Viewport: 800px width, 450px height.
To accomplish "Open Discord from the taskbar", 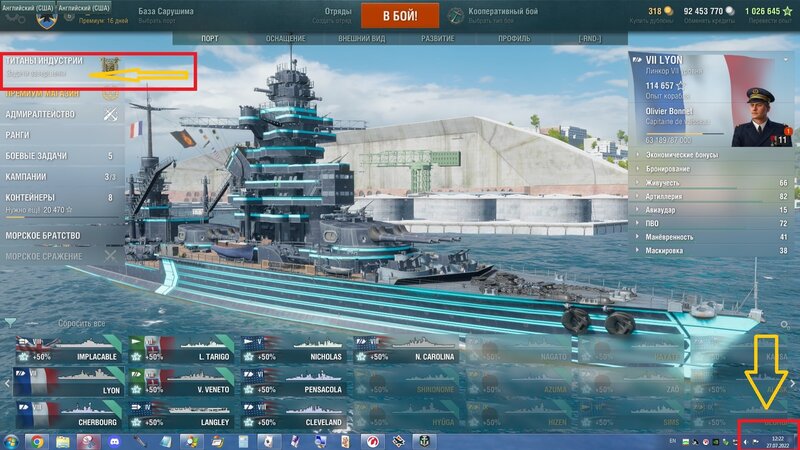I will (114, 442).
